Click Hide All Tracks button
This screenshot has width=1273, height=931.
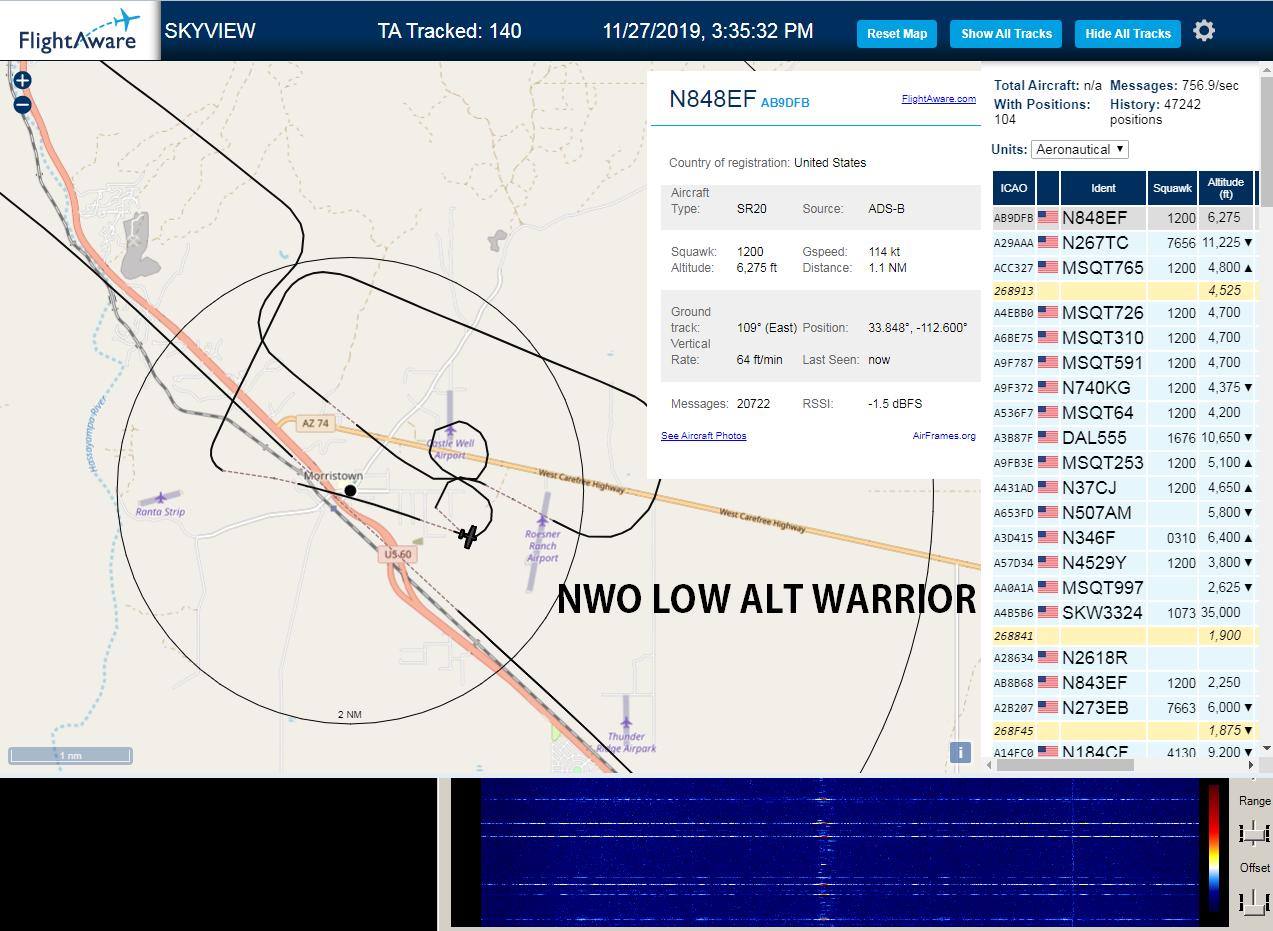(1128, 33)
